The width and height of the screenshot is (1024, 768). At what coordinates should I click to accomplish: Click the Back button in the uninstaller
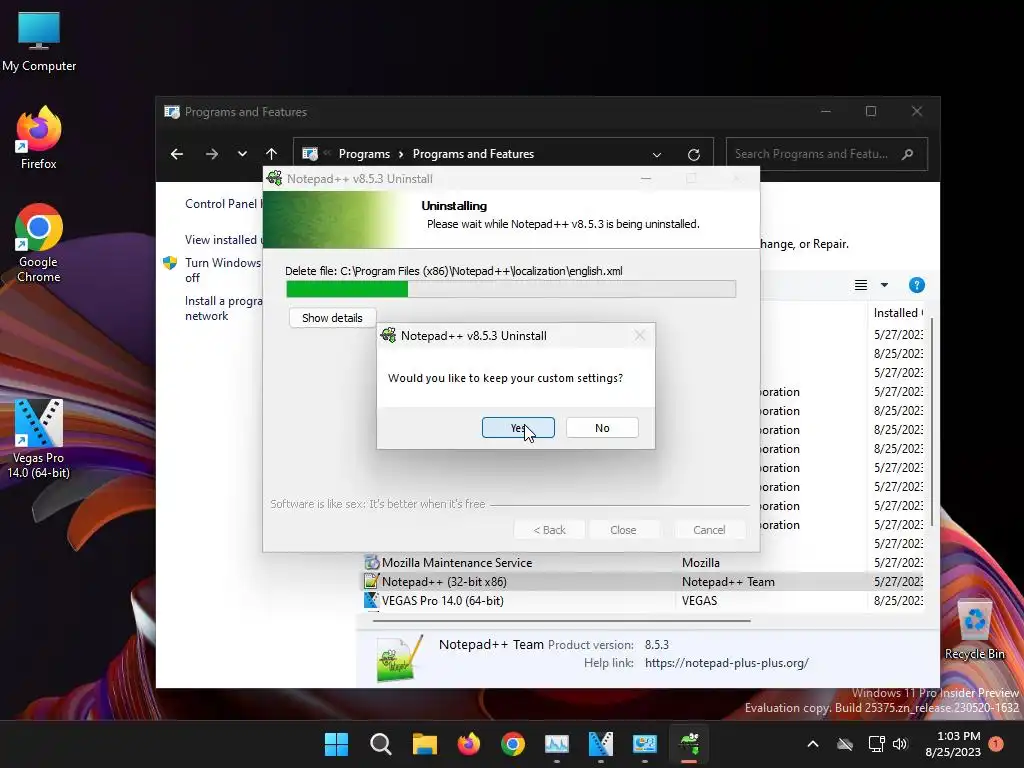(x=549, y=530)
